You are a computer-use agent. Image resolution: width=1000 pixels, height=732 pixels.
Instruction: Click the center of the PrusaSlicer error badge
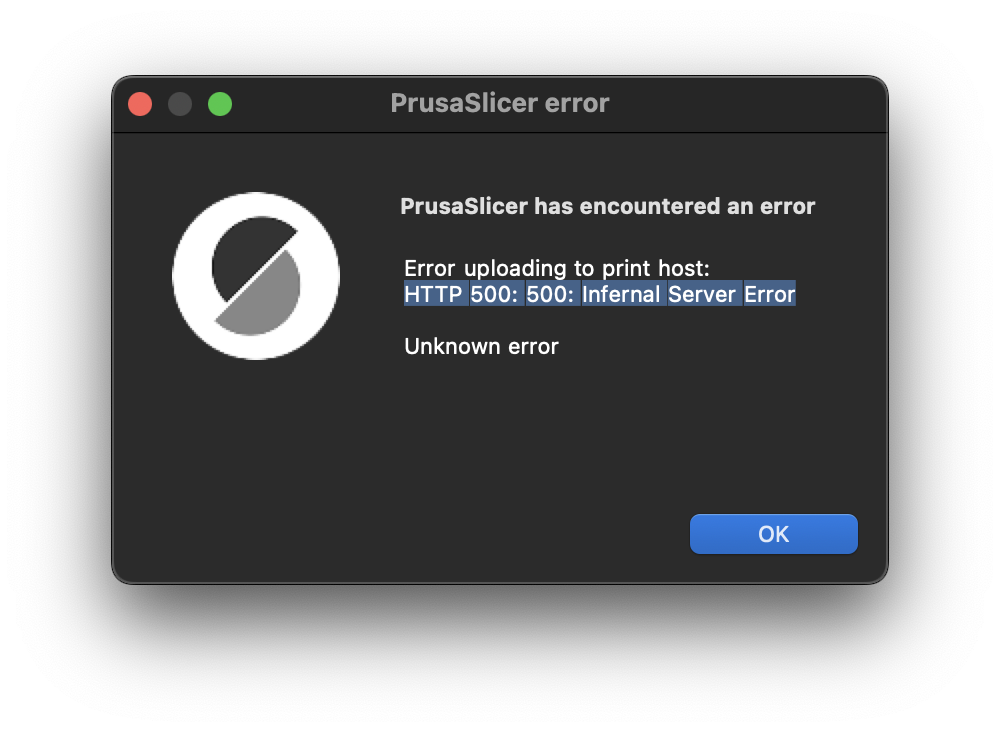[x=256, y=275]
